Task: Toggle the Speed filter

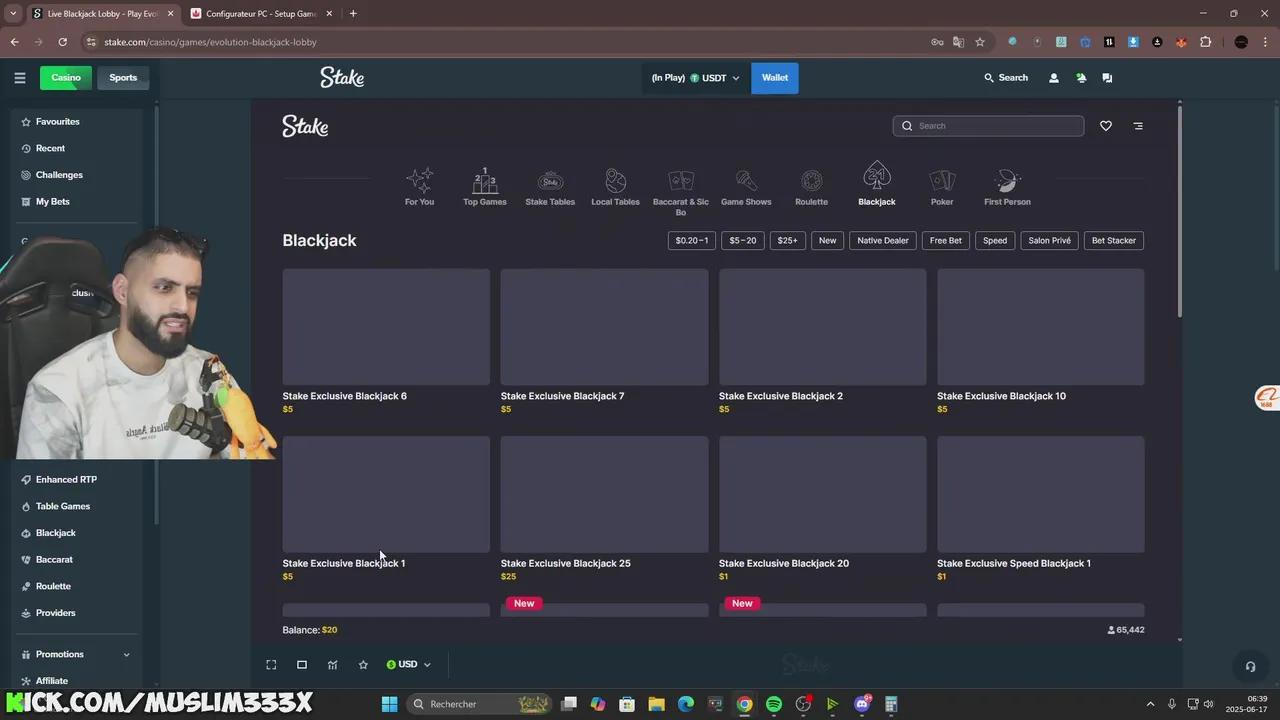Action: (x=995, y=240)
